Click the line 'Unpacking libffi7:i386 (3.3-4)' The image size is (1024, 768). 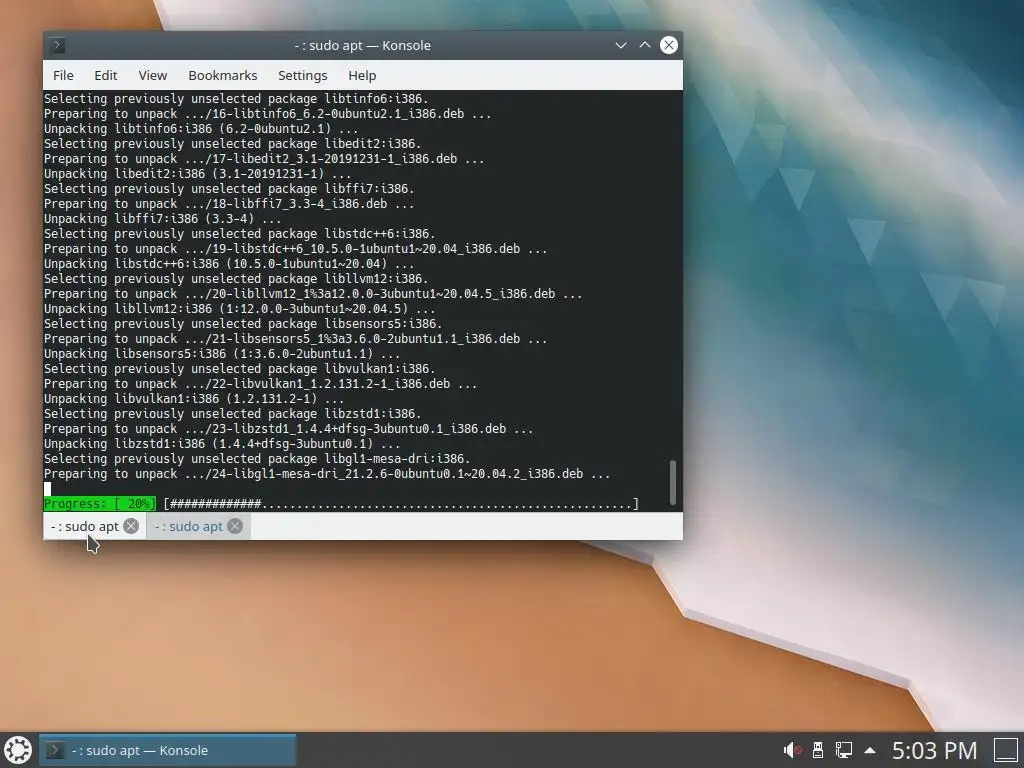coord(163,219)
